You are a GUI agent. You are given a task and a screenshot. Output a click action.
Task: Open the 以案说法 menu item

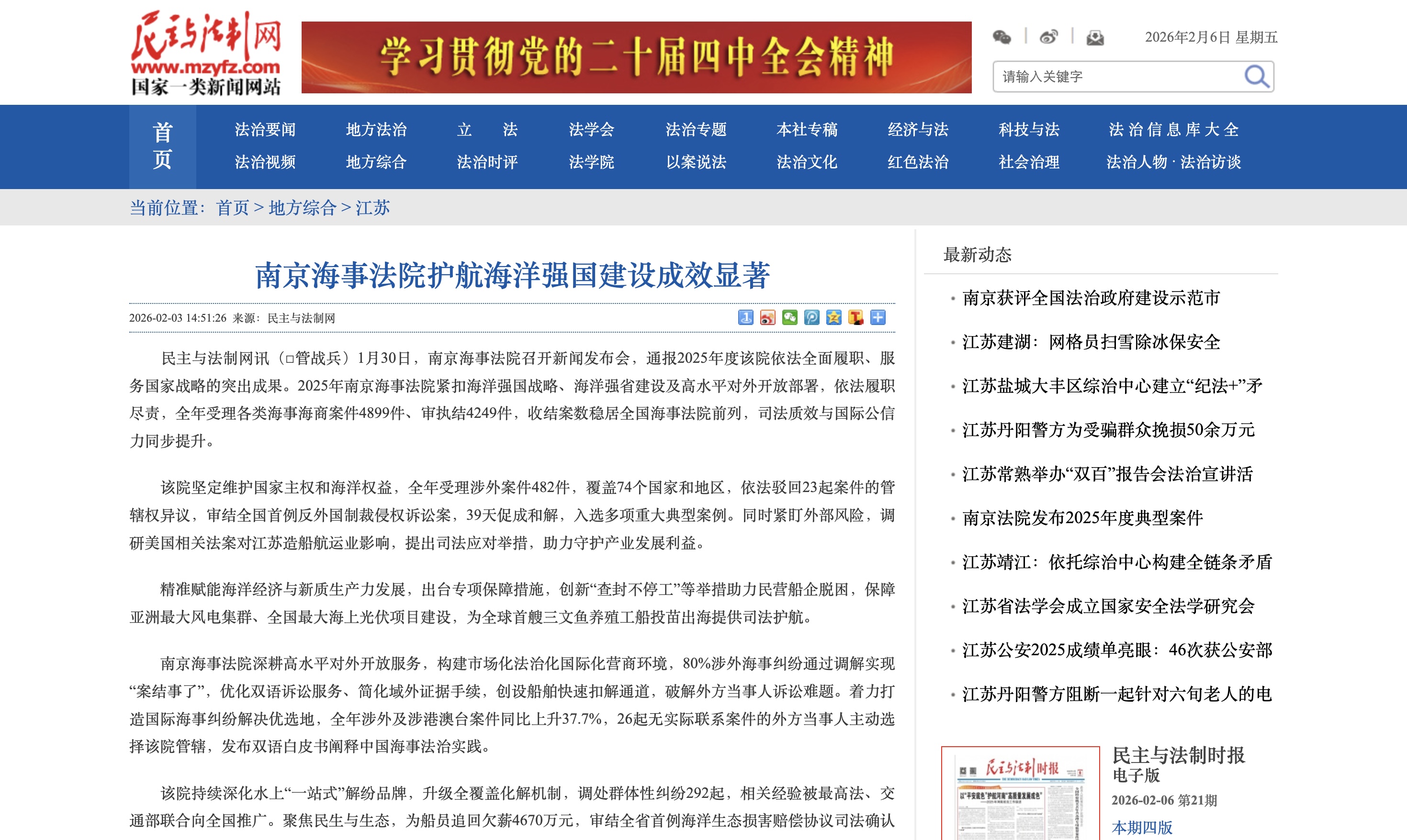(696, 162)
